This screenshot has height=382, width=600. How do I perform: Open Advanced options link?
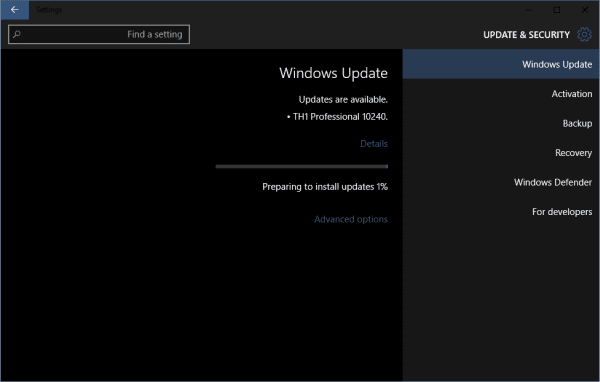[351, 219]
